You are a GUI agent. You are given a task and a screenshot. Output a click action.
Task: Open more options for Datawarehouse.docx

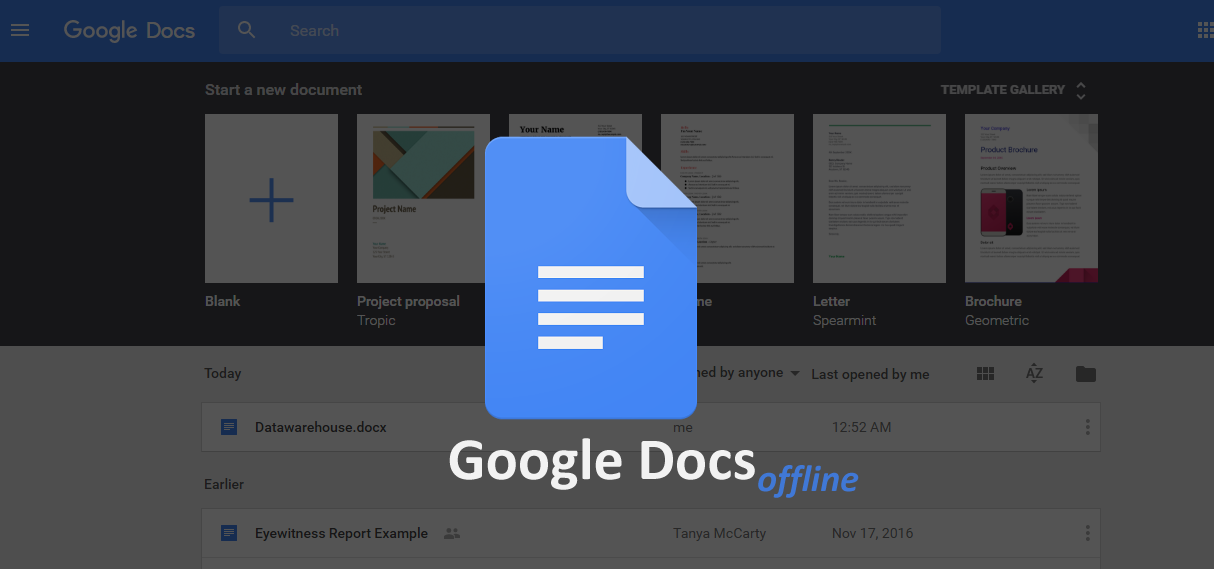pos(1087,427)
